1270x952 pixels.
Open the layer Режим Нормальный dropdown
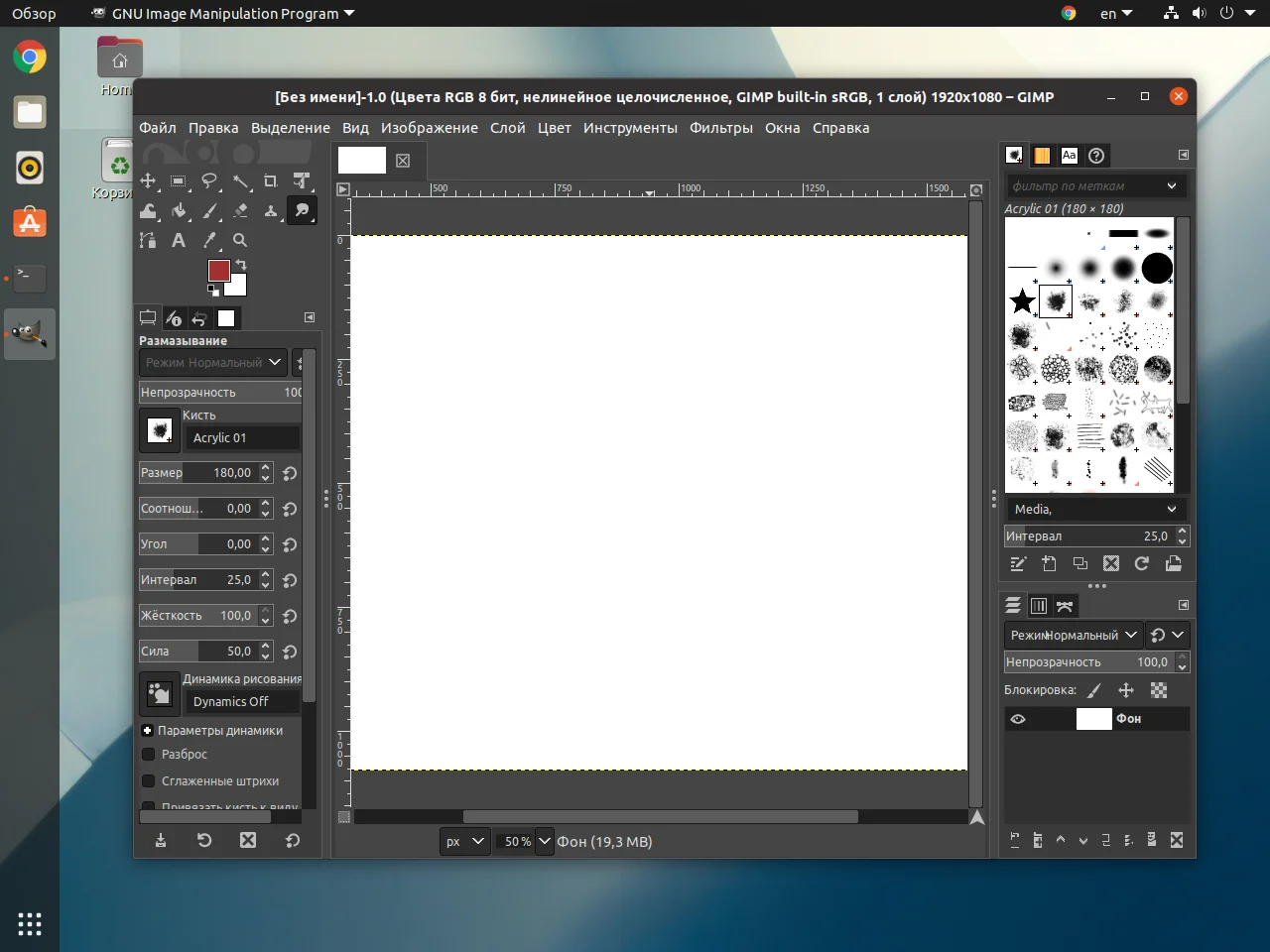coord(1074,635)
